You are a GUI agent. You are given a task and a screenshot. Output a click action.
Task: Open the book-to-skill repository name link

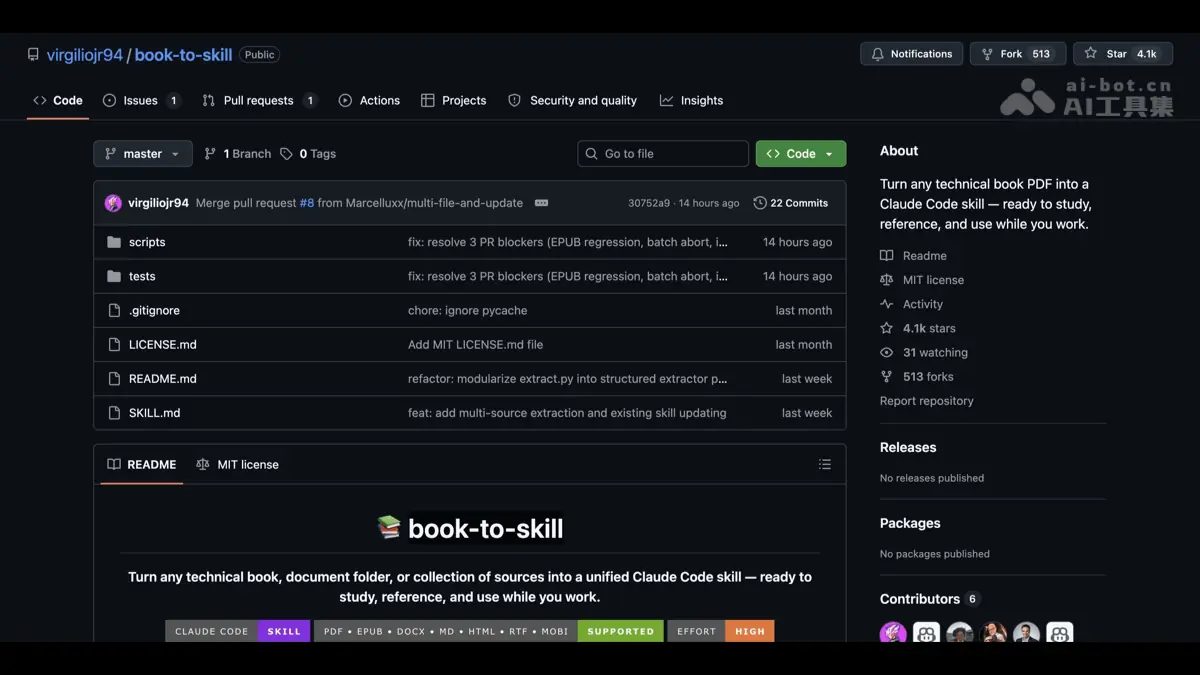pyautogui.click(x=183, y=55)
